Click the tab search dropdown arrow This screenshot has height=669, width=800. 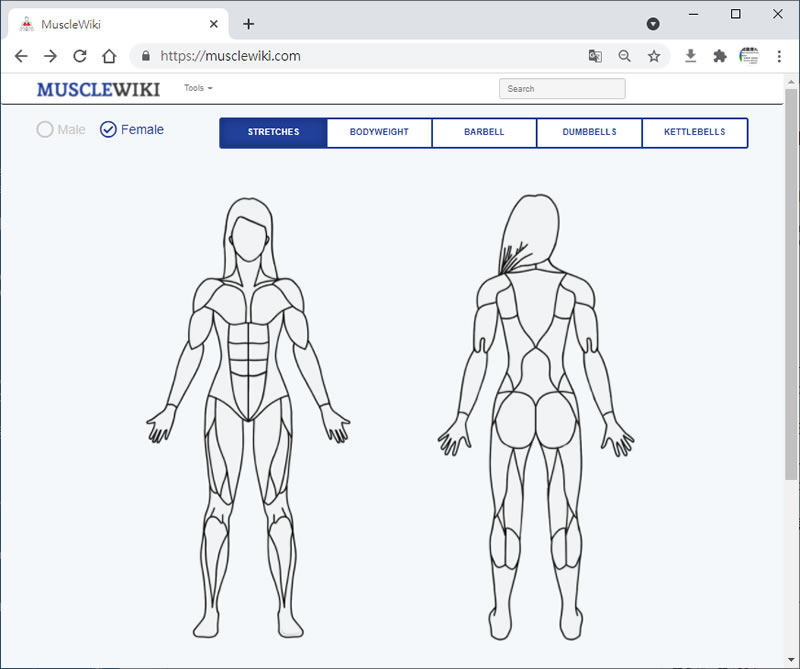[653, 24]
